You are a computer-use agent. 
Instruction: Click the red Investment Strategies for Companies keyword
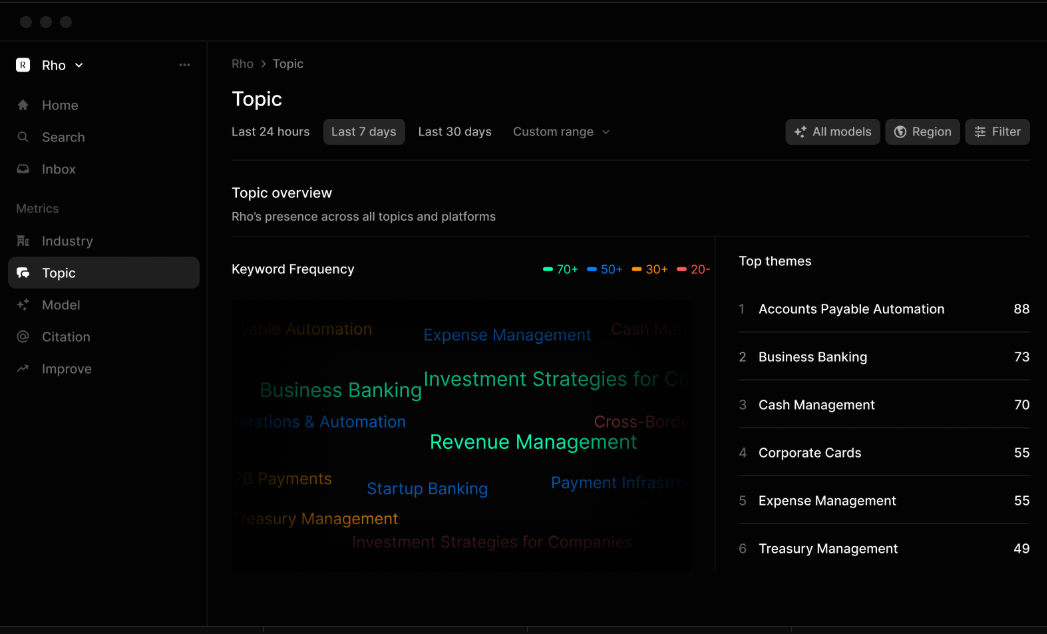point(491,542)
